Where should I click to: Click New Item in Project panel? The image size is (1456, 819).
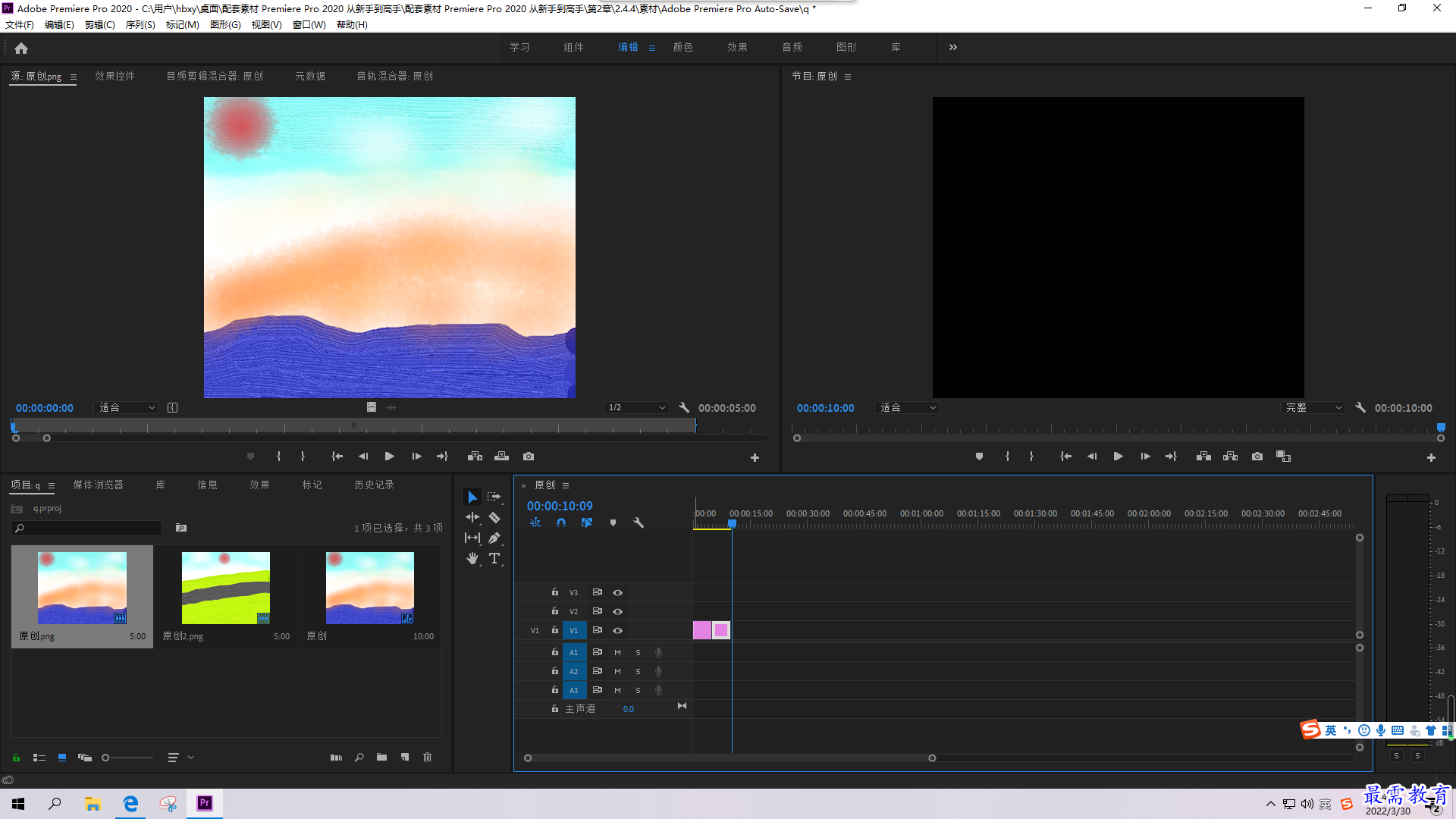click(405, 757)
